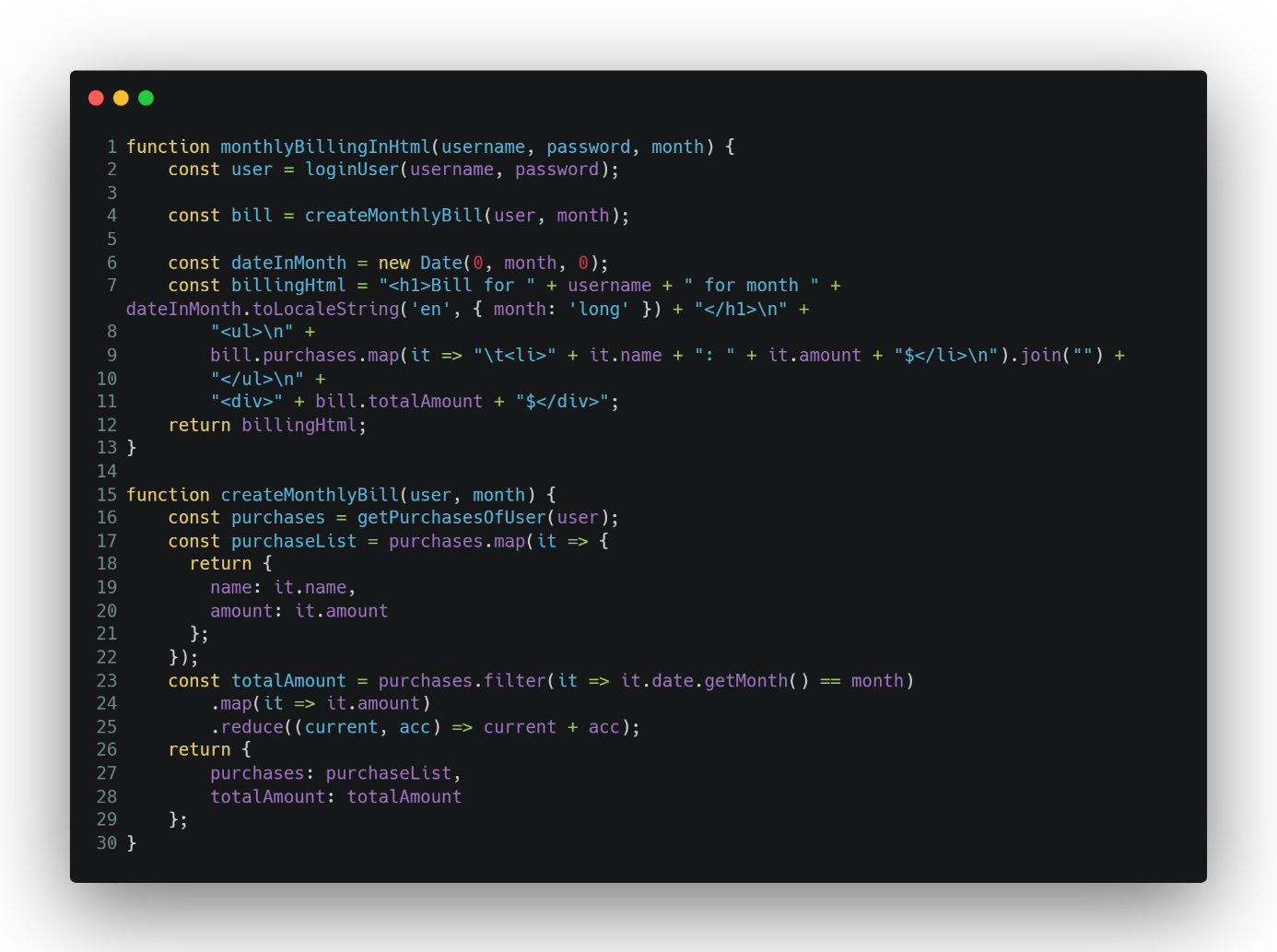This screenshot has width=1277, height=952.
Task: Click the "name:" key on line 19
Action: [x=236, y=588]
